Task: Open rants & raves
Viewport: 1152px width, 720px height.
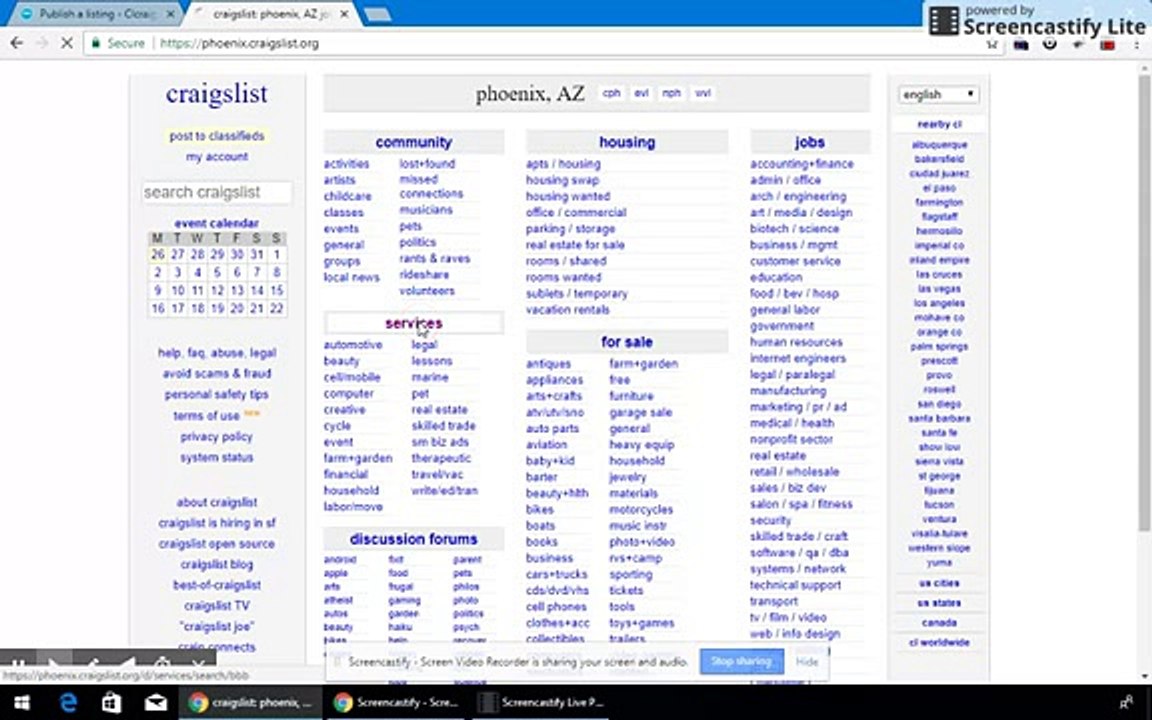Action: tap(434, 258)
